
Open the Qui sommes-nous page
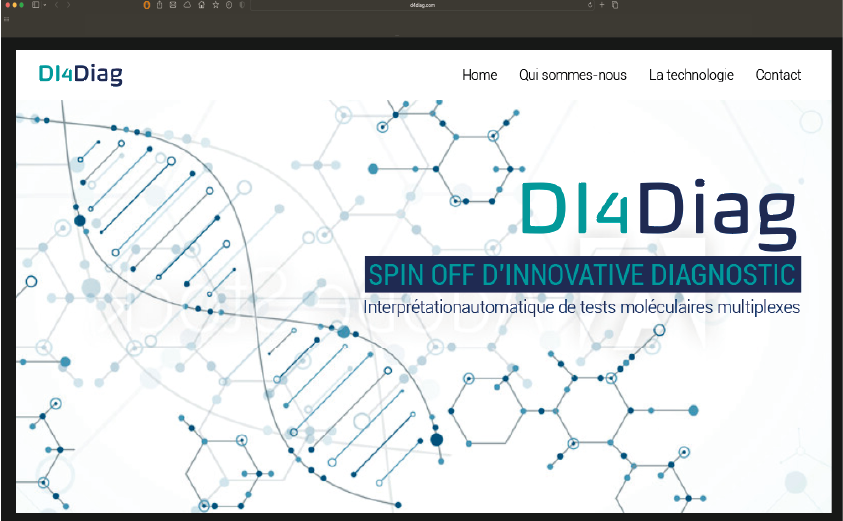point(572,75)
